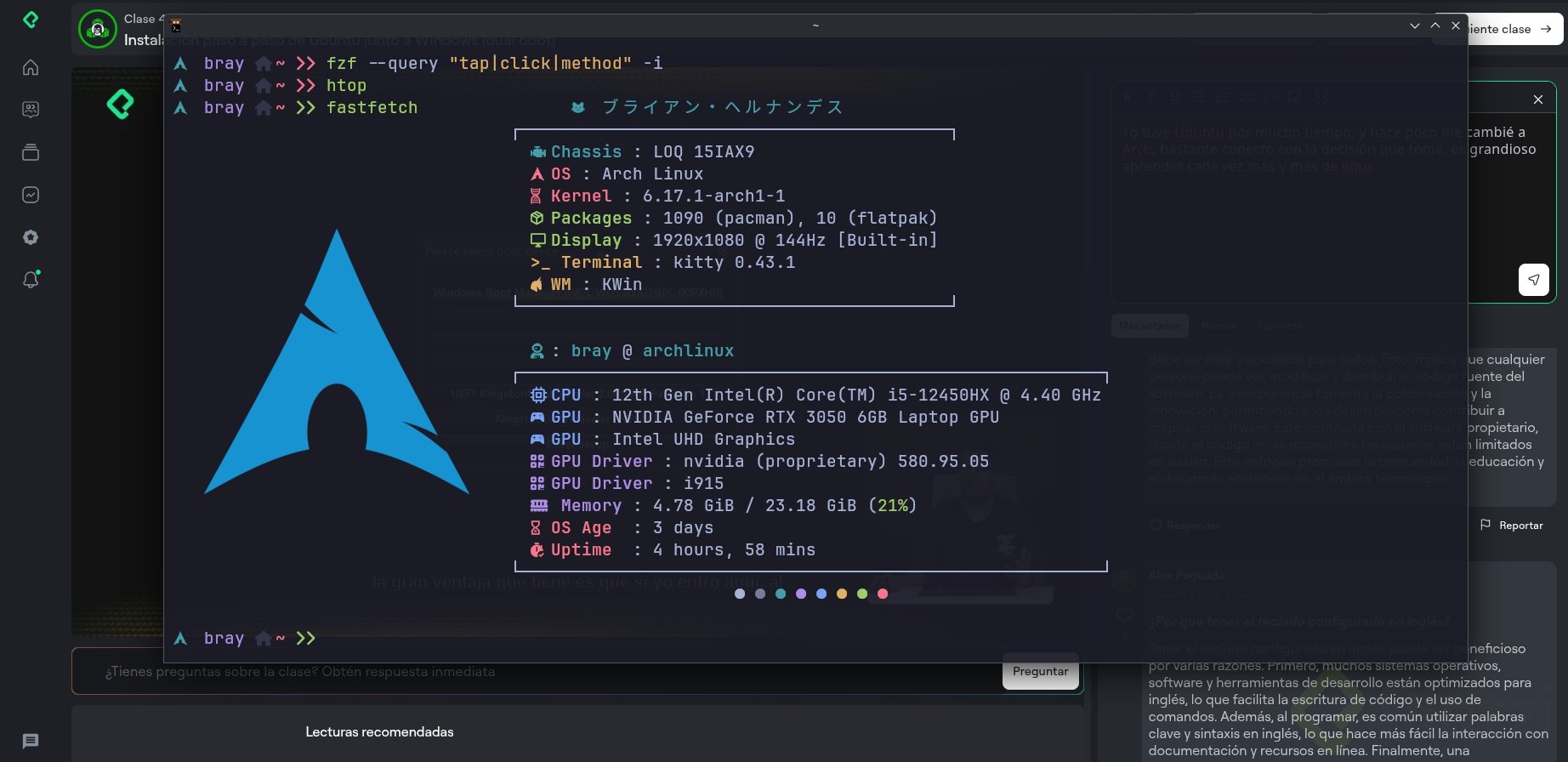The width and height of the screenshot is (1568, 762).
Task: Click the 'LOQ 15IAX9' chassis value
Action: [704, 152]
